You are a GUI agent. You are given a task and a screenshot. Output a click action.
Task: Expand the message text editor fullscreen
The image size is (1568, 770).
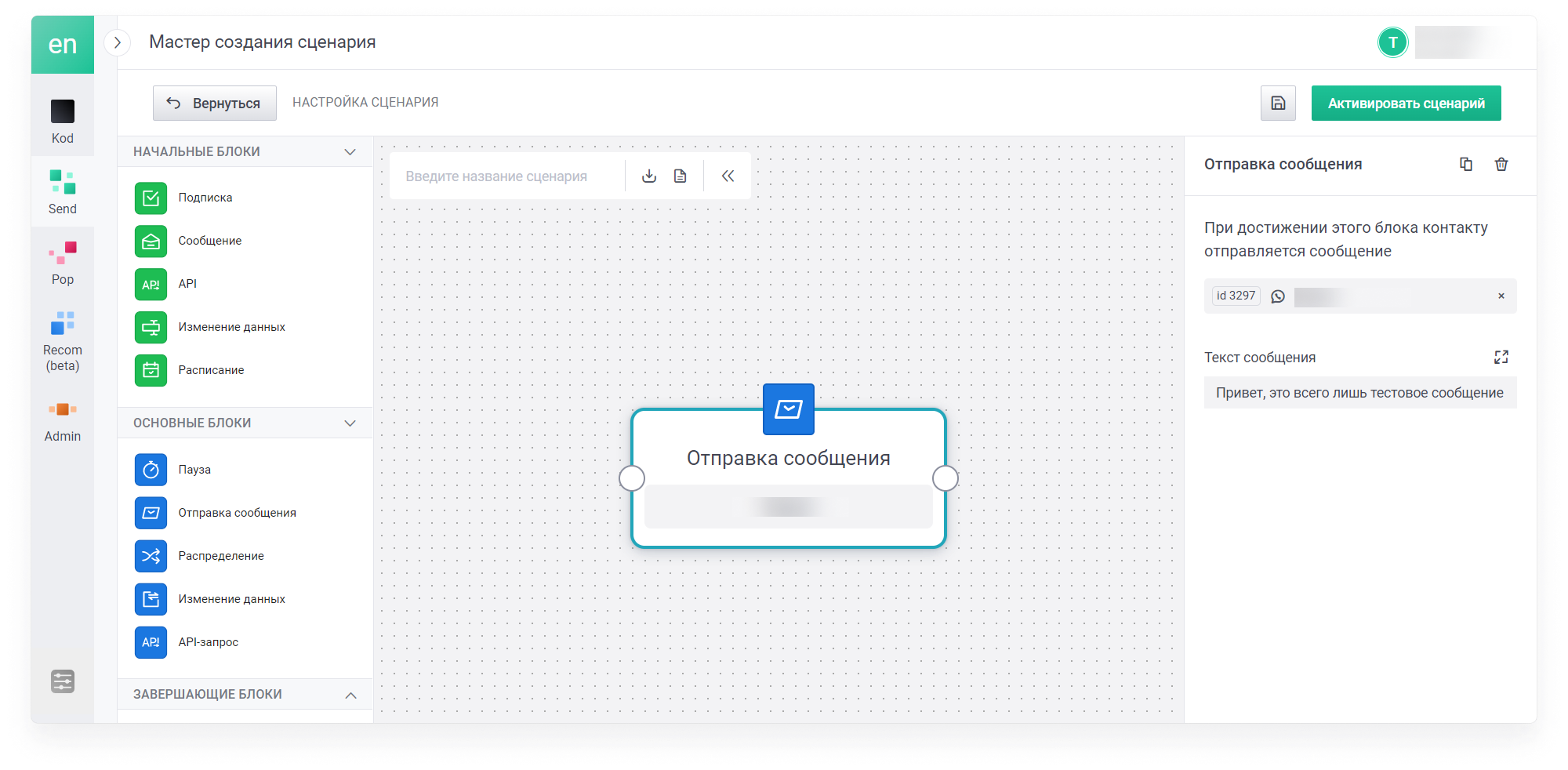pyautogui.click(x=1501, y=358)
